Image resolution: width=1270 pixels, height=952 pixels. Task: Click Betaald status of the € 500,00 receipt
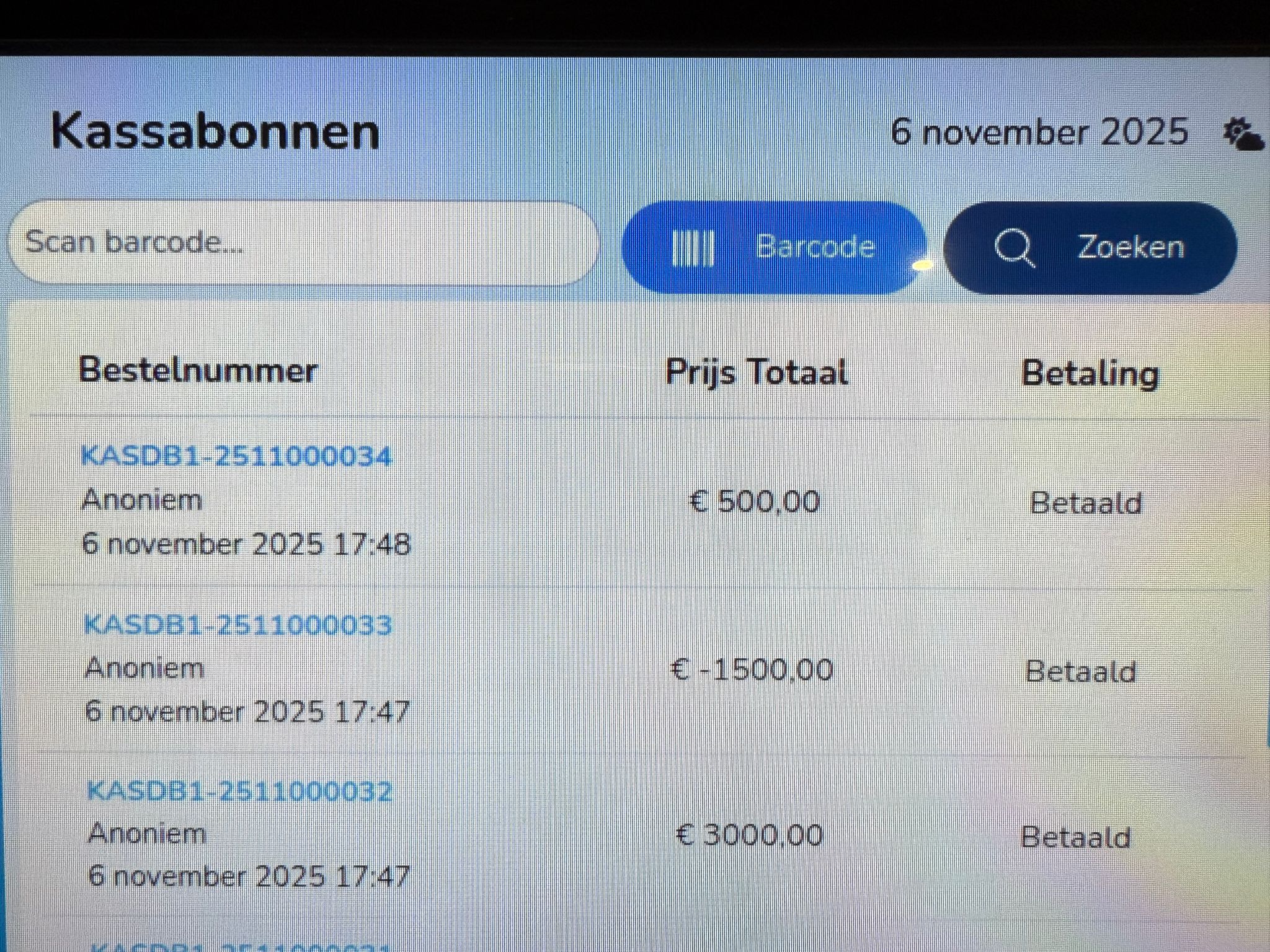[x=1085, y=503]
